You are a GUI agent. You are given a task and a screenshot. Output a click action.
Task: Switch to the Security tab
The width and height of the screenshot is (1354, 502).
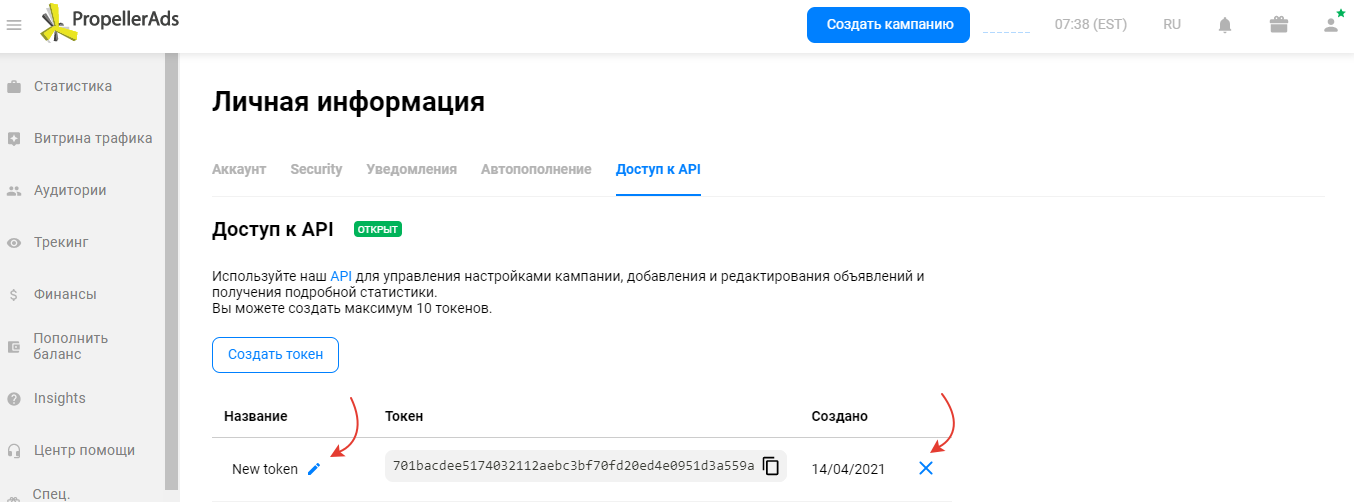tap(316, 169)
